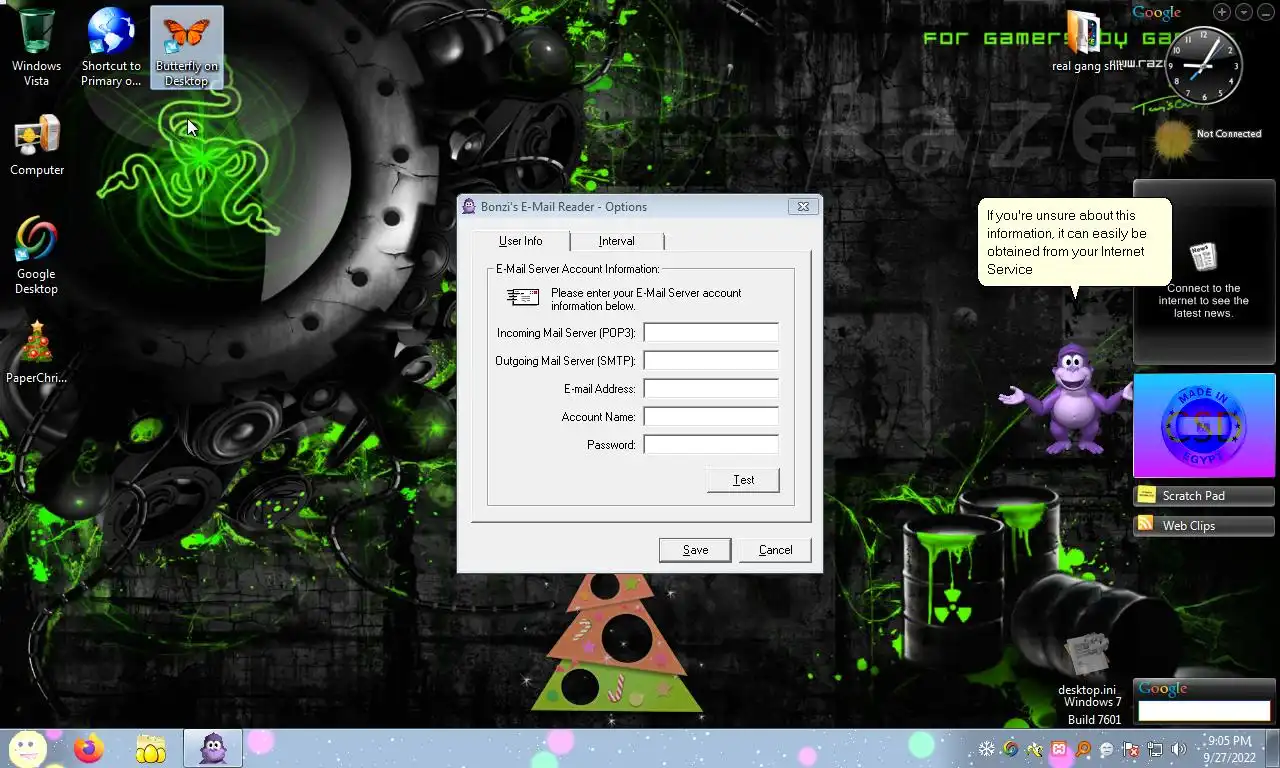Select the Google Desktop icon
Screen dimensions: 1280x768
coord(36,256)
